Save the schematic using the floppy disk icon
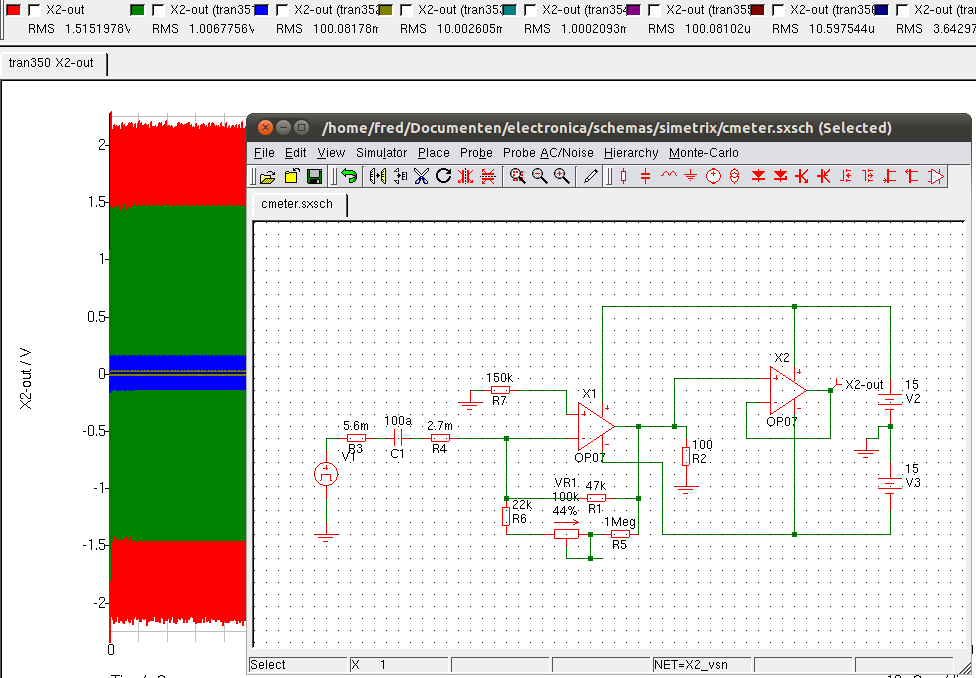 click(315, 177)
